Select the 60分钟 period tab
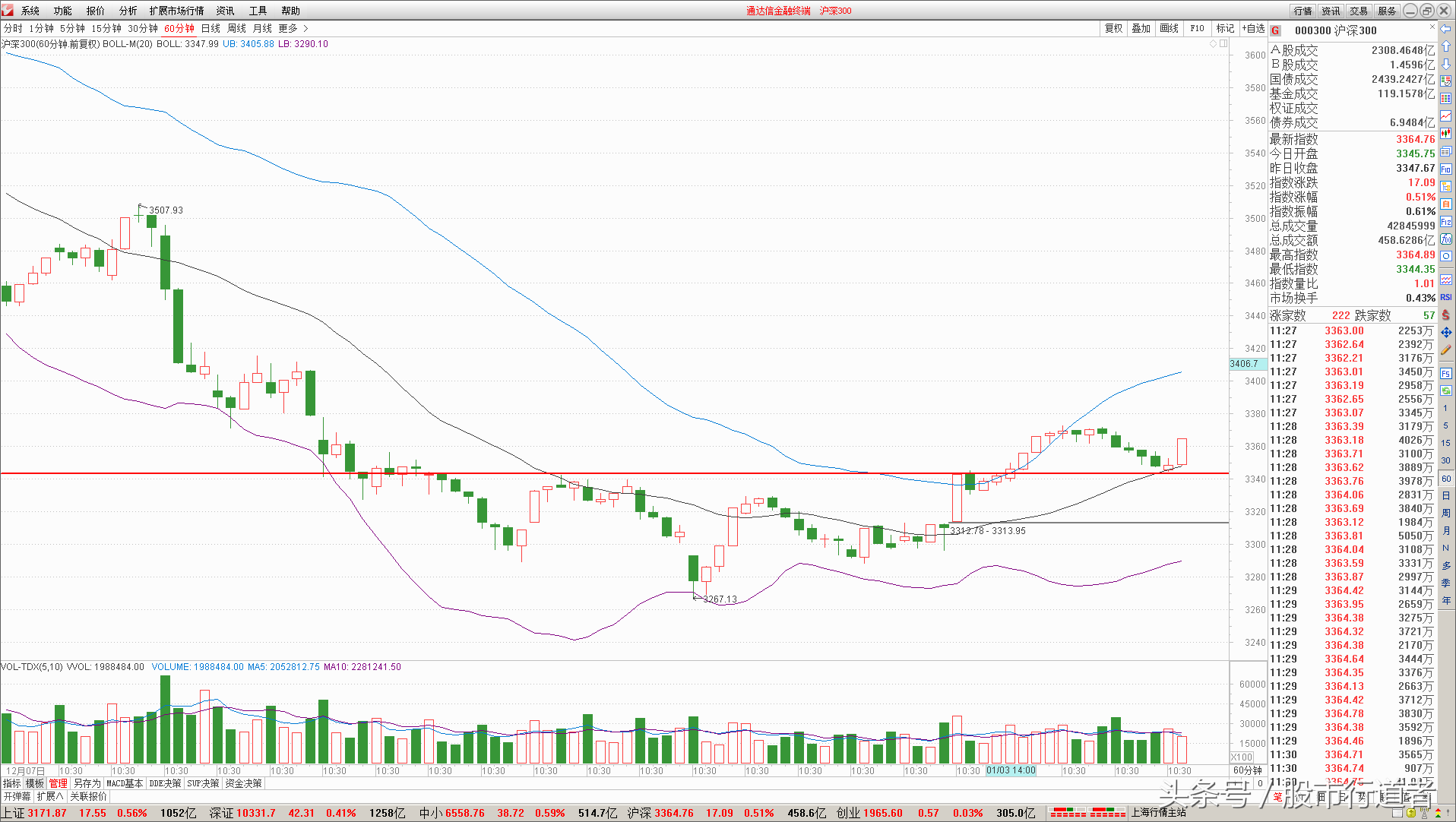Viewport: 1456px width, 822px height. coord(179,28)
